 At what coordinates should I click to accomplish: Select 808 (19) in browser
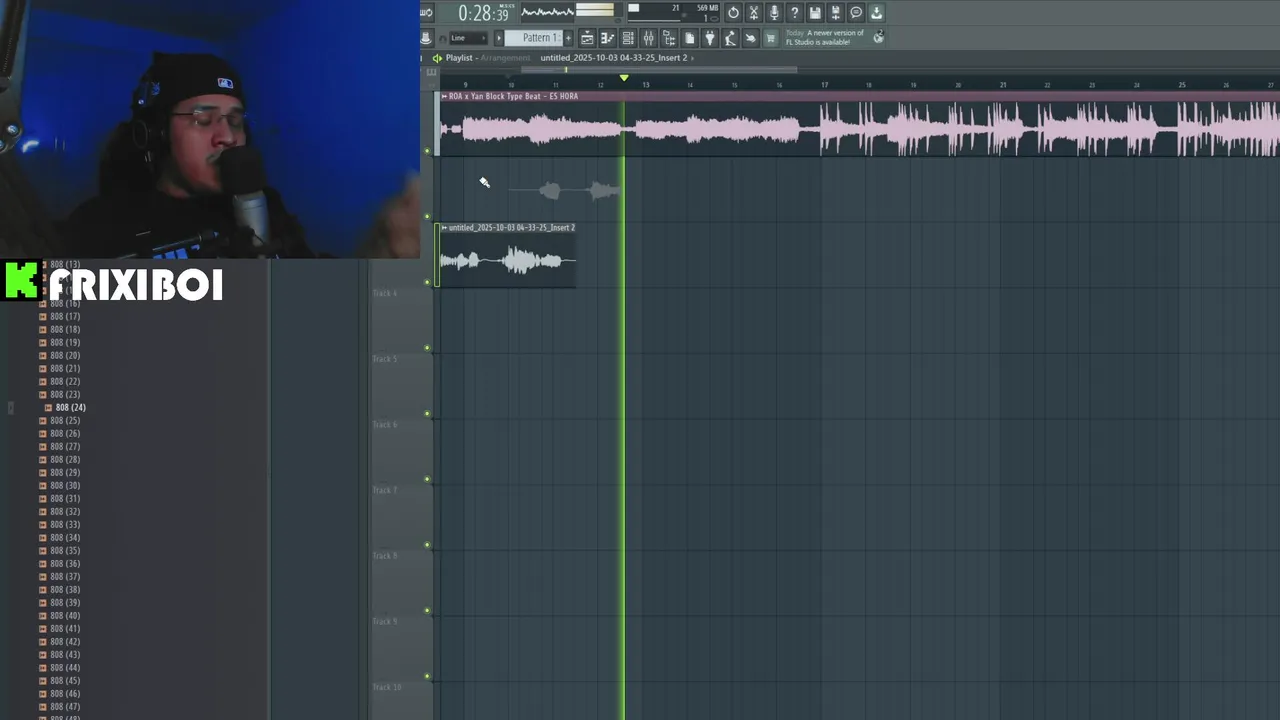click(65, 342)
